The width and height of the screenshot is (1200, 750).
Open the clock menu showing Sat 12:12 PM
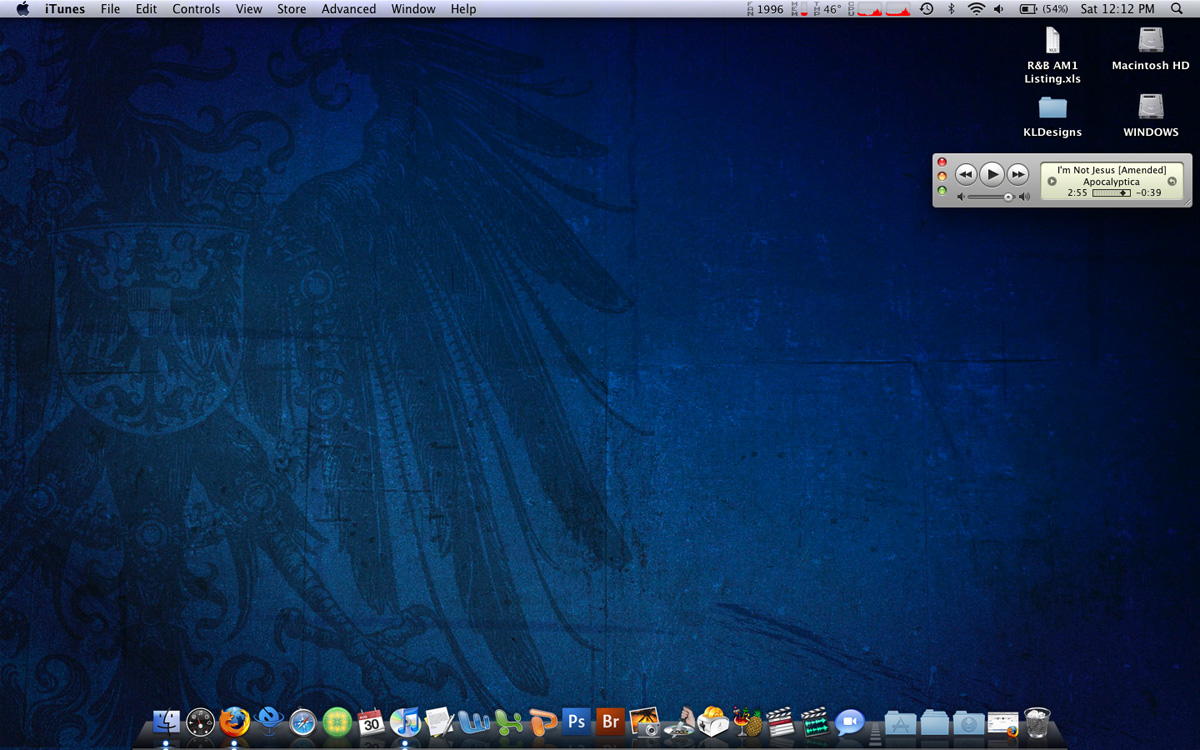tap(1117, 9)
